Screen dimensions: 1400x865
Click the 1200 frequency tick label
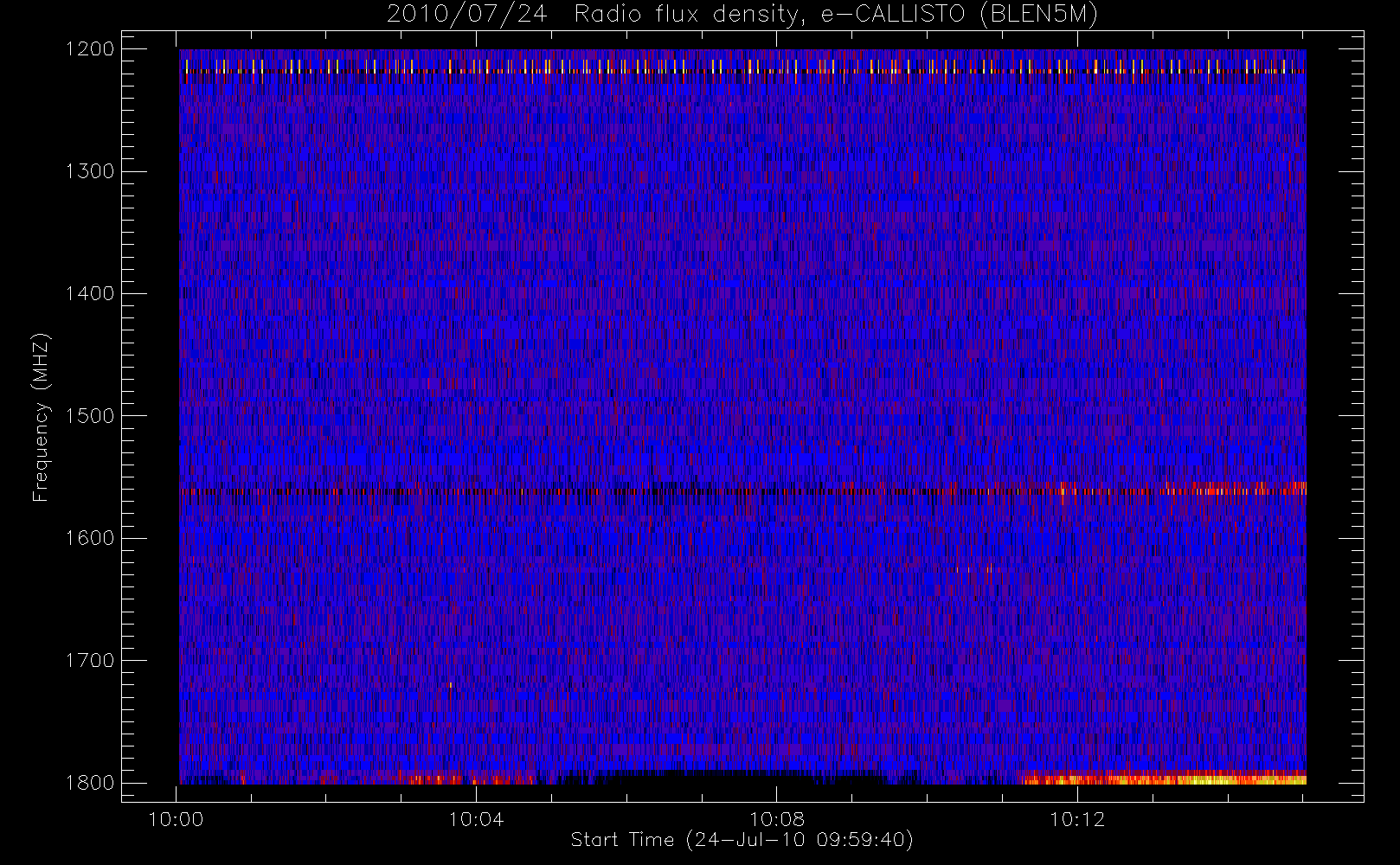(90, 48)
